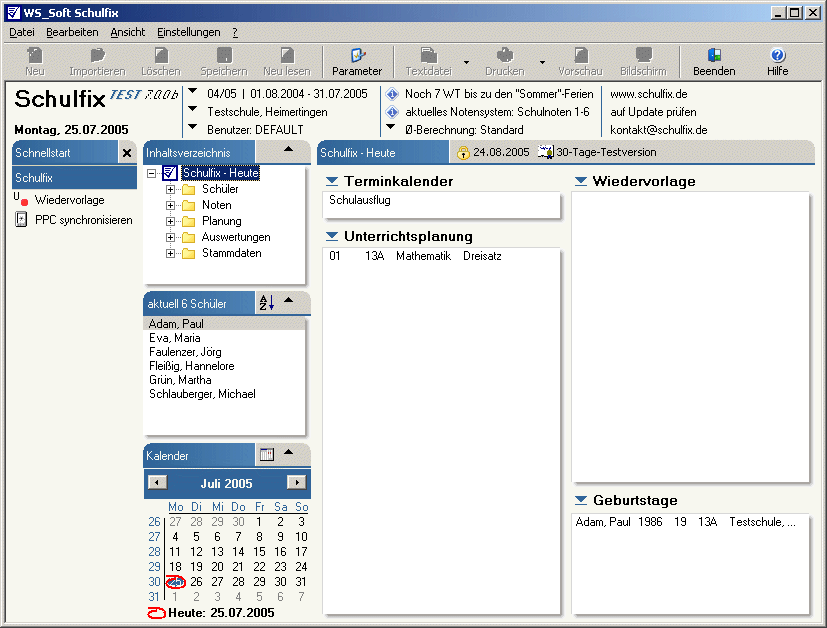The width and height of the screenshot is (827, 628).
Task: Click Heute: 25.07.2005 at calendar bottom
Action: 211,613
